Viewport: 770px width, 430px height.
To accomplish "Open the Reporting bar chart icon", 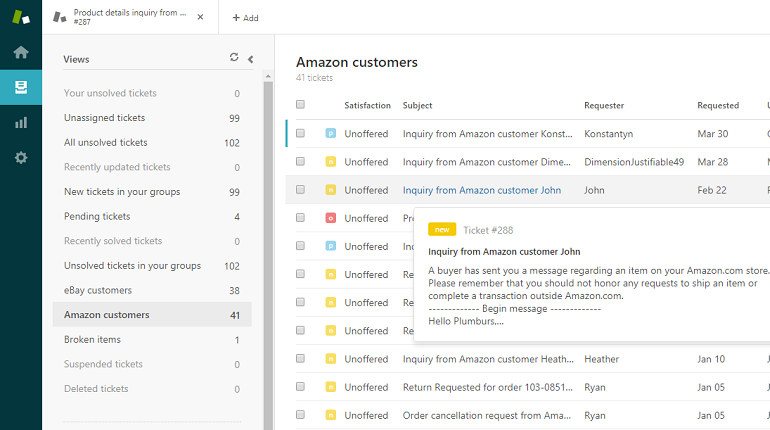I will point(20,122).
